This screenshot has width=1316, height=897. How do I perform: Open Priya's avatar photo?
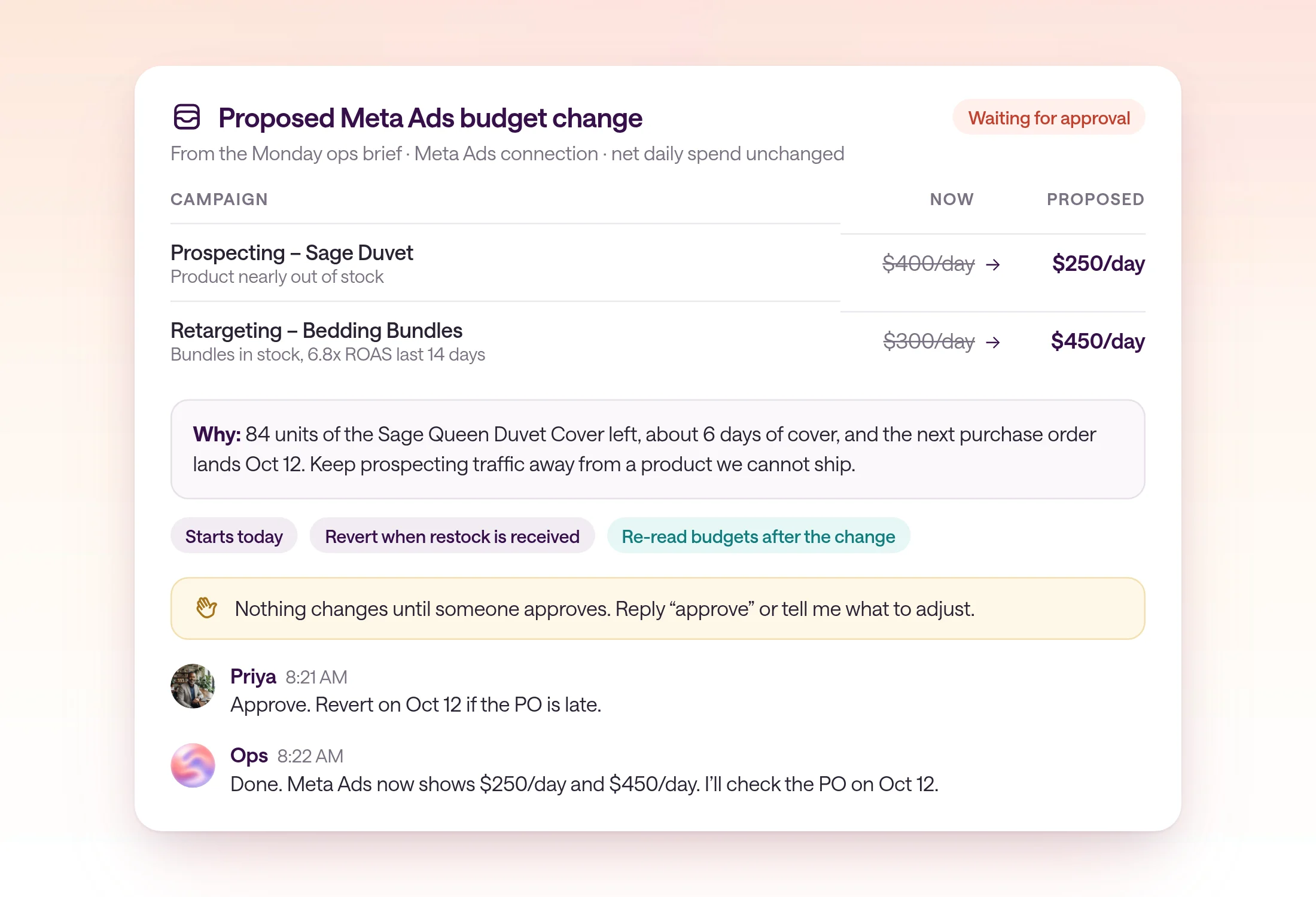193,686
